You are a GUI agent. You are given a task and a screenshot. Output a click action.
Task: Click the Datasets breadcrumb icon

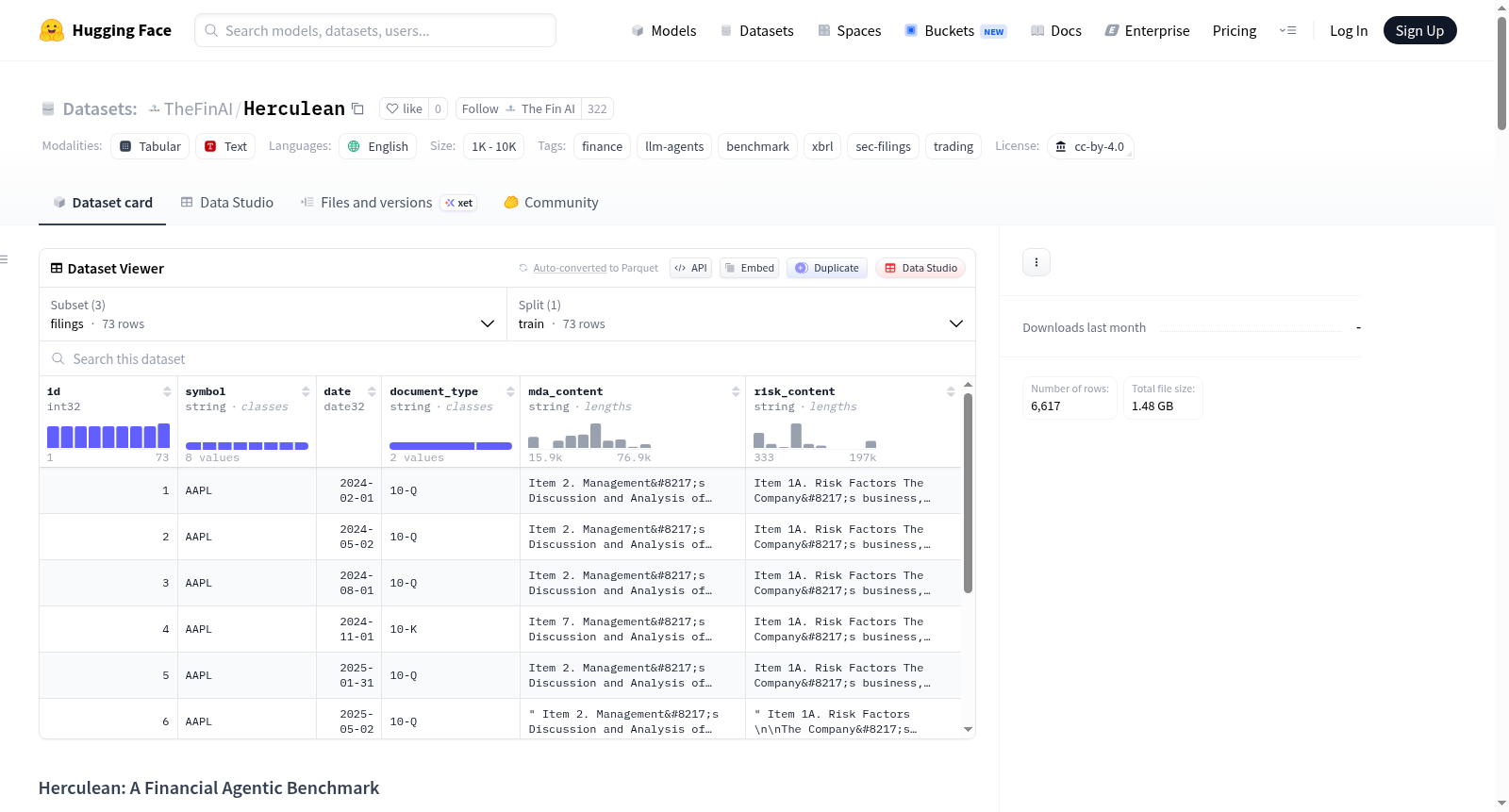48,108
